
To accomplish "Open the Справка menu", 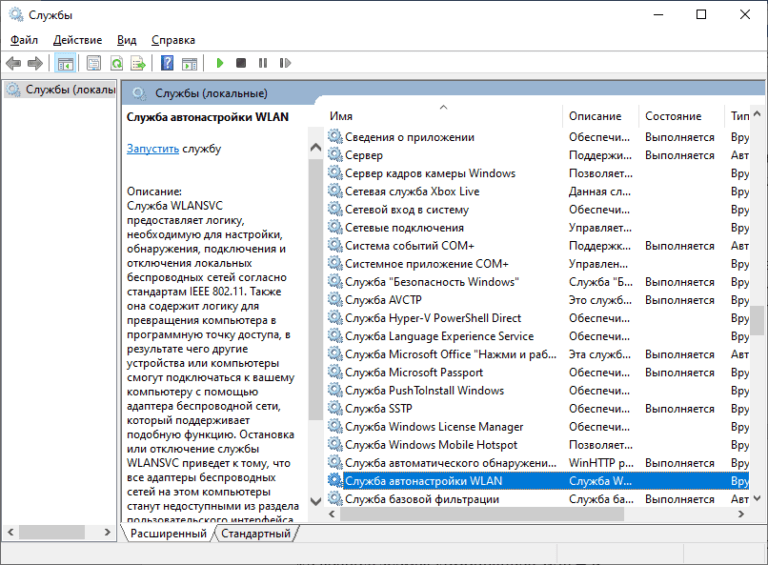I will (x=173, y=40).
